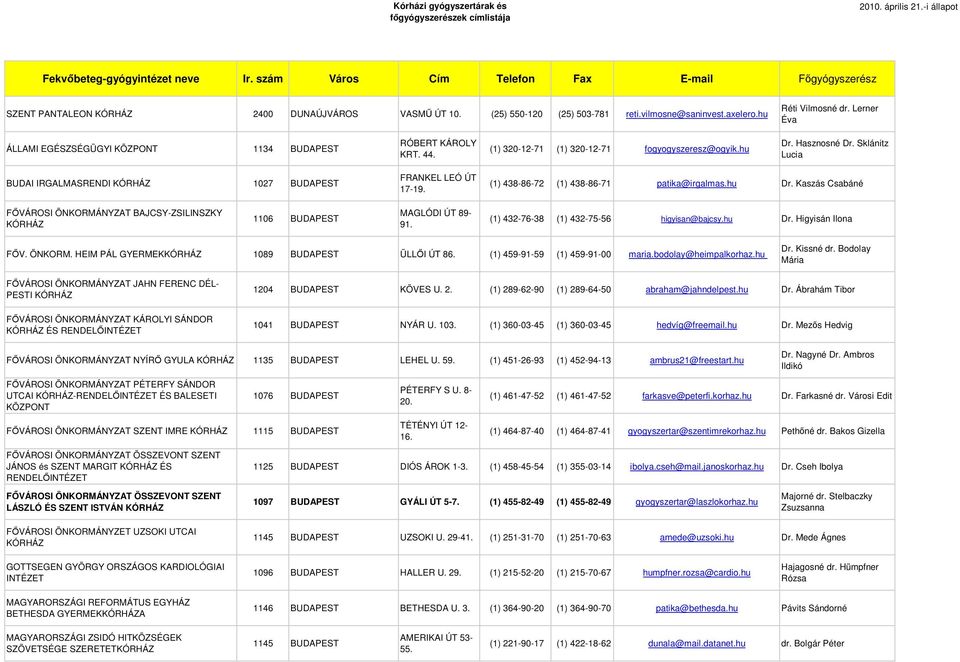This screenshot has height=662, width=960.
Task: Click the fogyogyszeresz@ogyik.hu email link
Action: [x=696, y=149]
